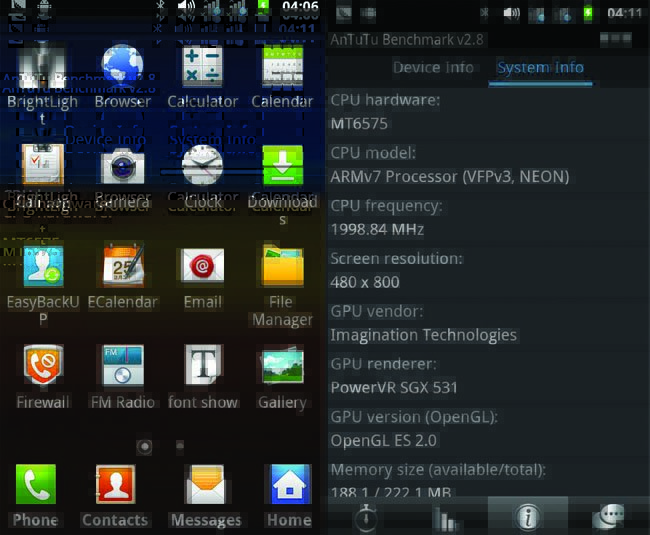Open the Calendar app
This screenshot has width=650, height=535.
[x=282, y=66]
